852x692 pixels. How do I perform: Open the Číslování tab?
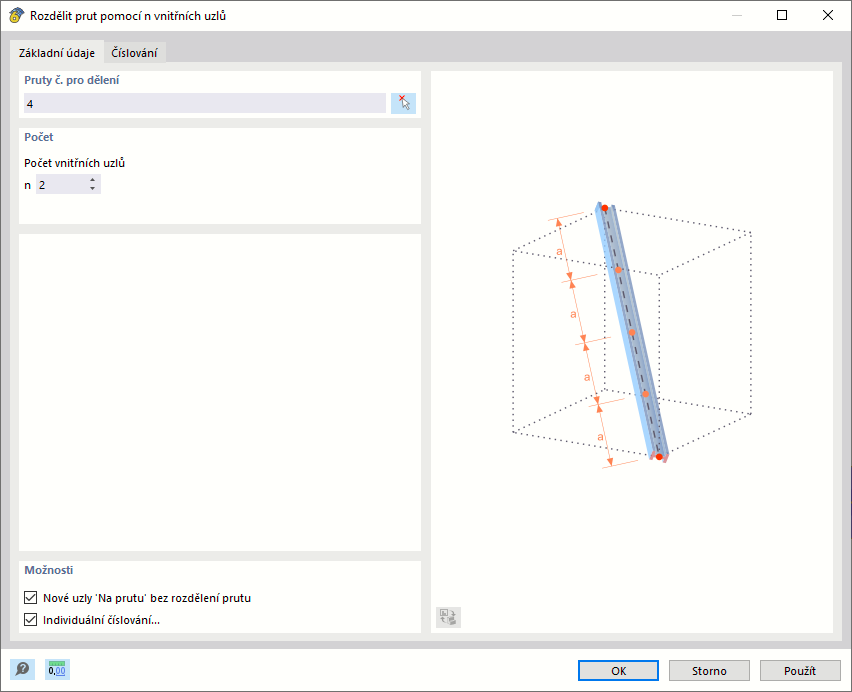[134, 53]
